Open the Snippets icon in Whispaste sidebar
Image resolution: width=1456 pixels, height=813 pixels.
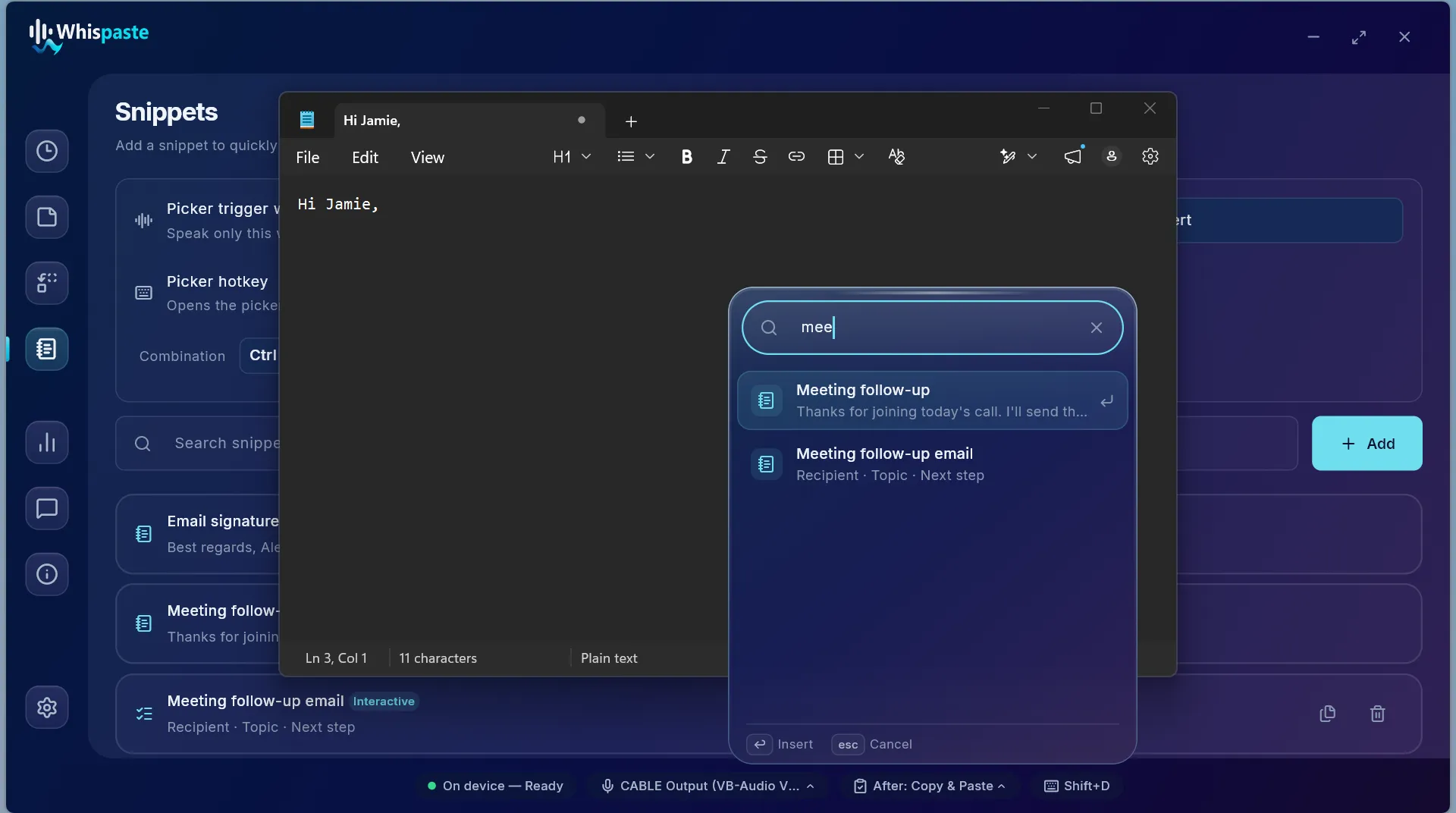(47, 350)
